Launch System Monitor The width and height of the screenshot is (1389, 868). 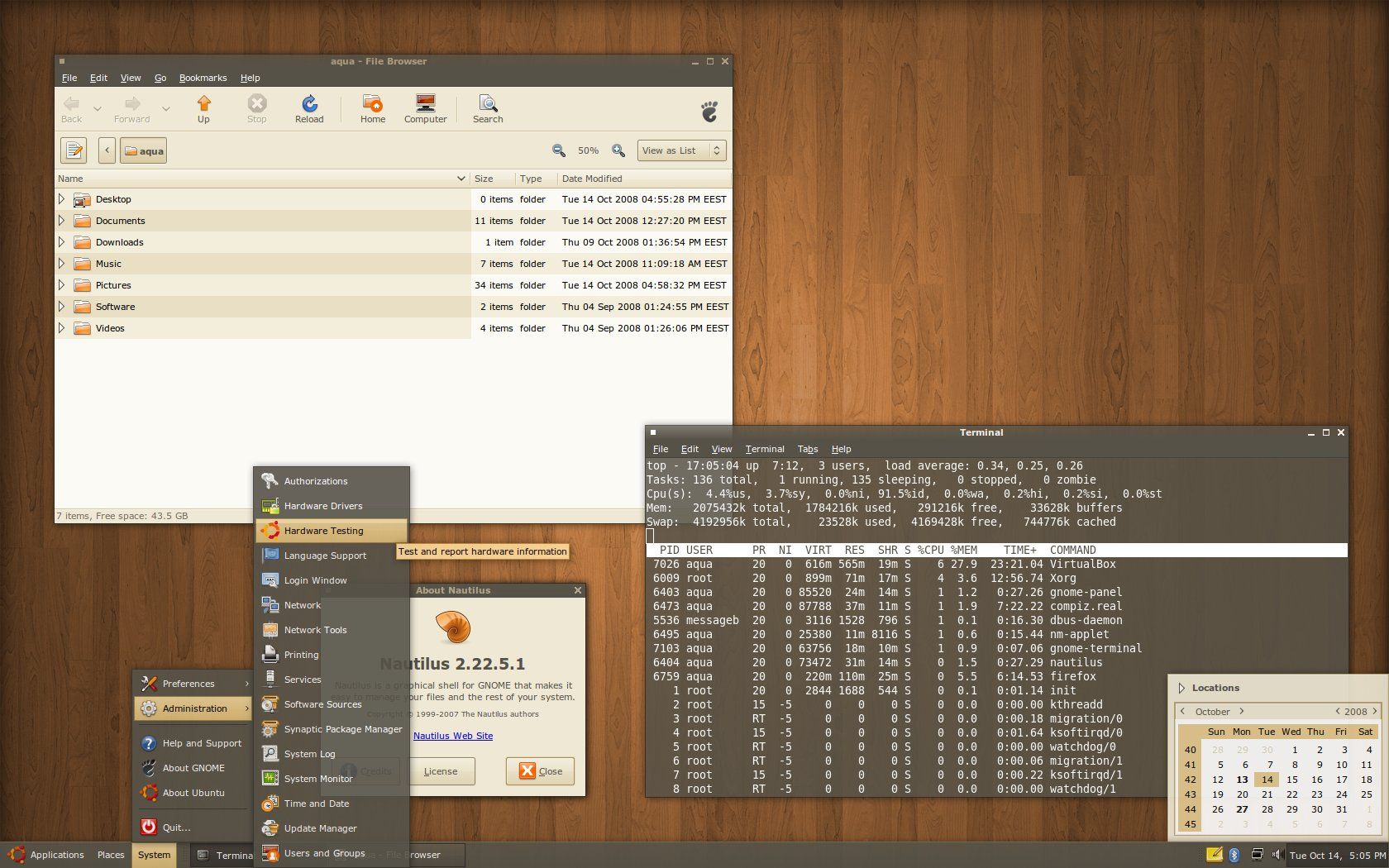(x=332, y=779)
